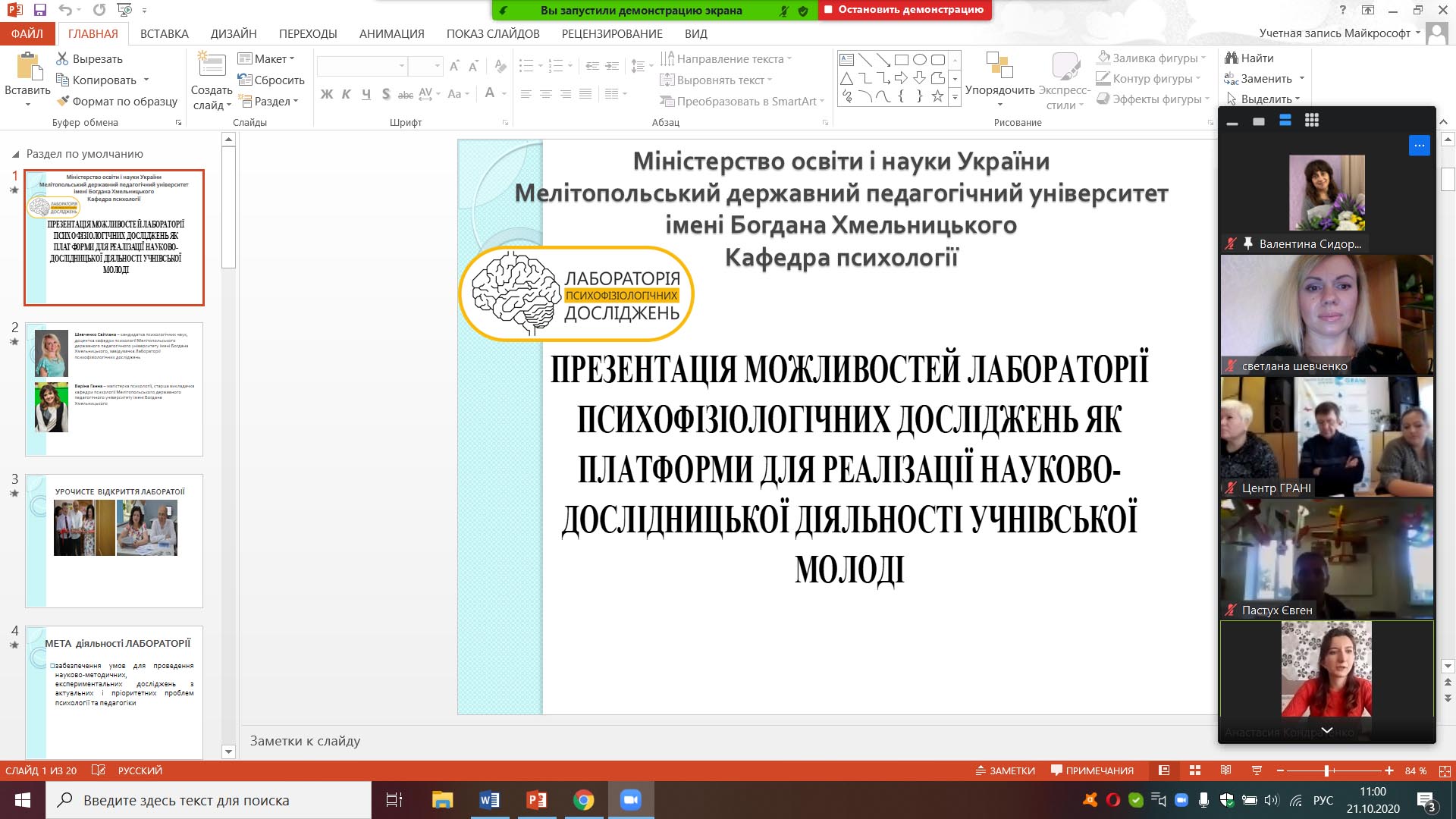Open the Layout (Макет) dropdown
Image resolution: width=1456 pixels, height=819 pixels.
(266, 58)
